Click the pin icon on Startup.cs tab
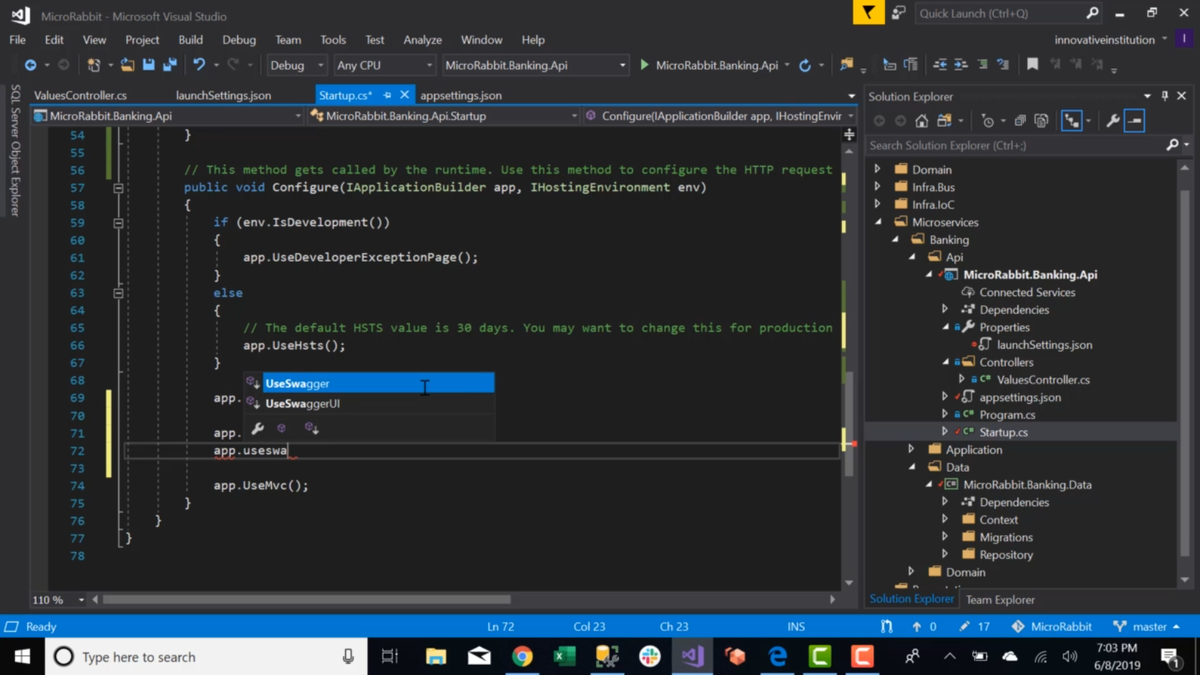 coord(387,95)
